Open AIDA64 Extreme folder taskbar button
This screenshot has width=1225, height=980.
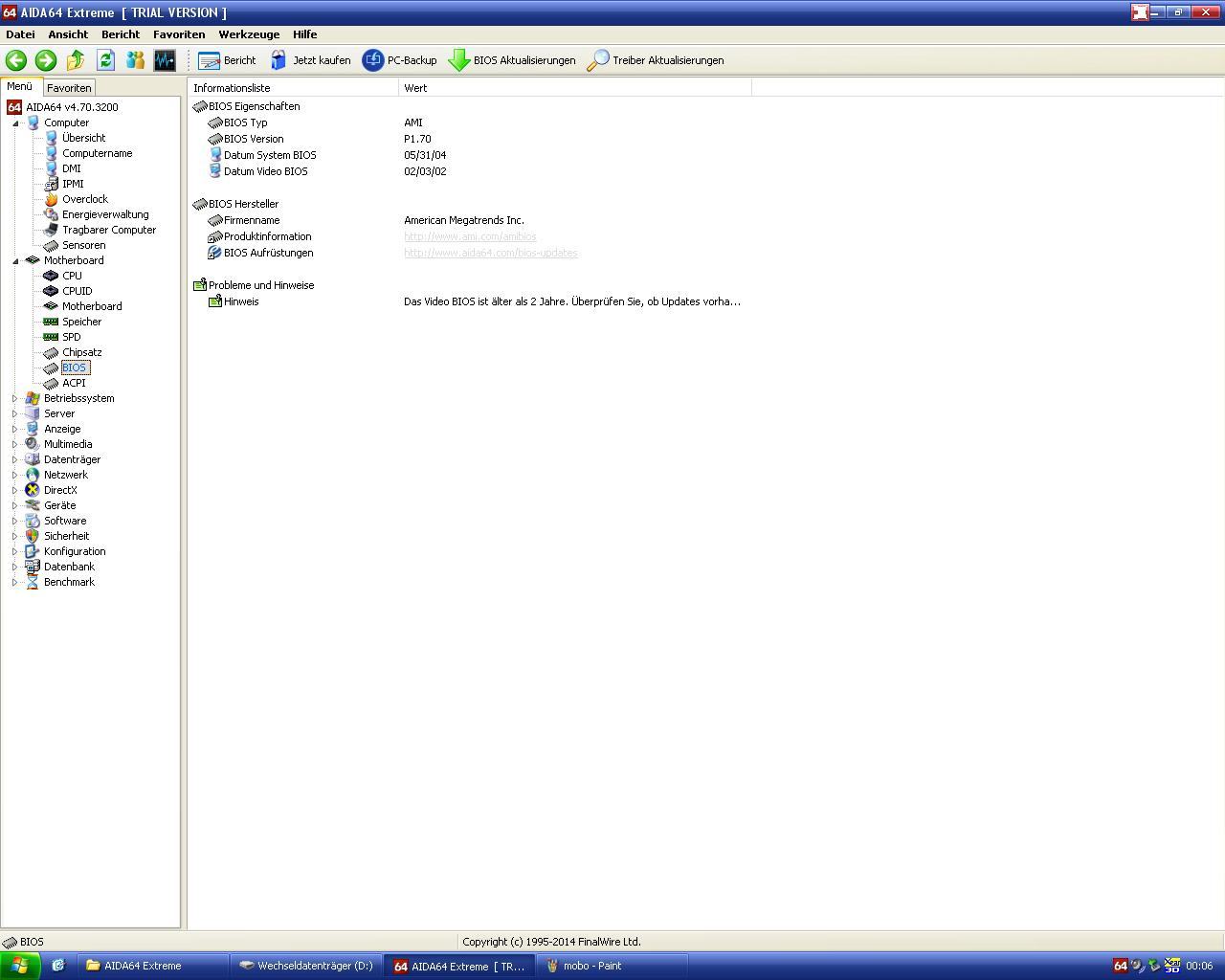tap(153, 966)
